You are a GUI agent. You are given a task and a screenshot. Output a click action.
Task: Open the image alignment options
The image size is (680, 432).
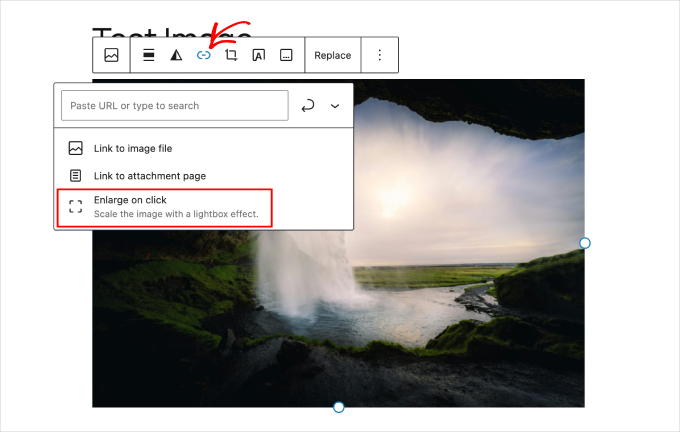149,56
